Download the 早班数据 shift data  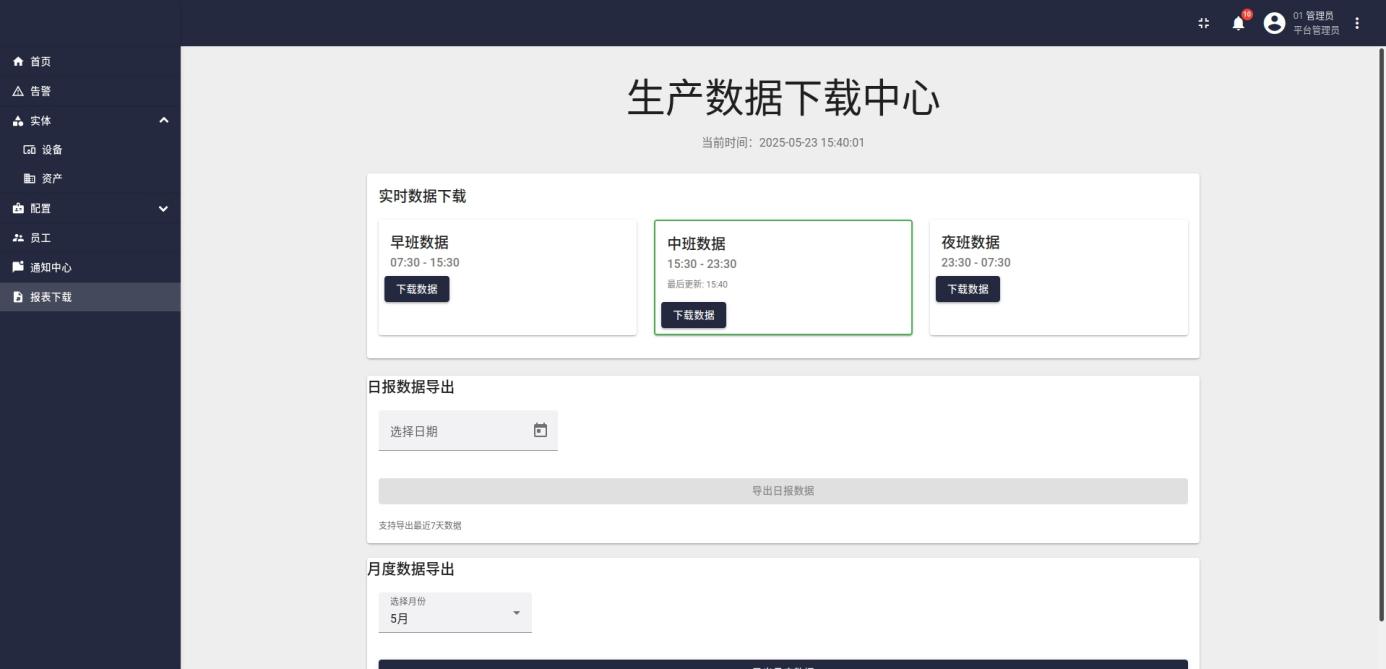417,289
